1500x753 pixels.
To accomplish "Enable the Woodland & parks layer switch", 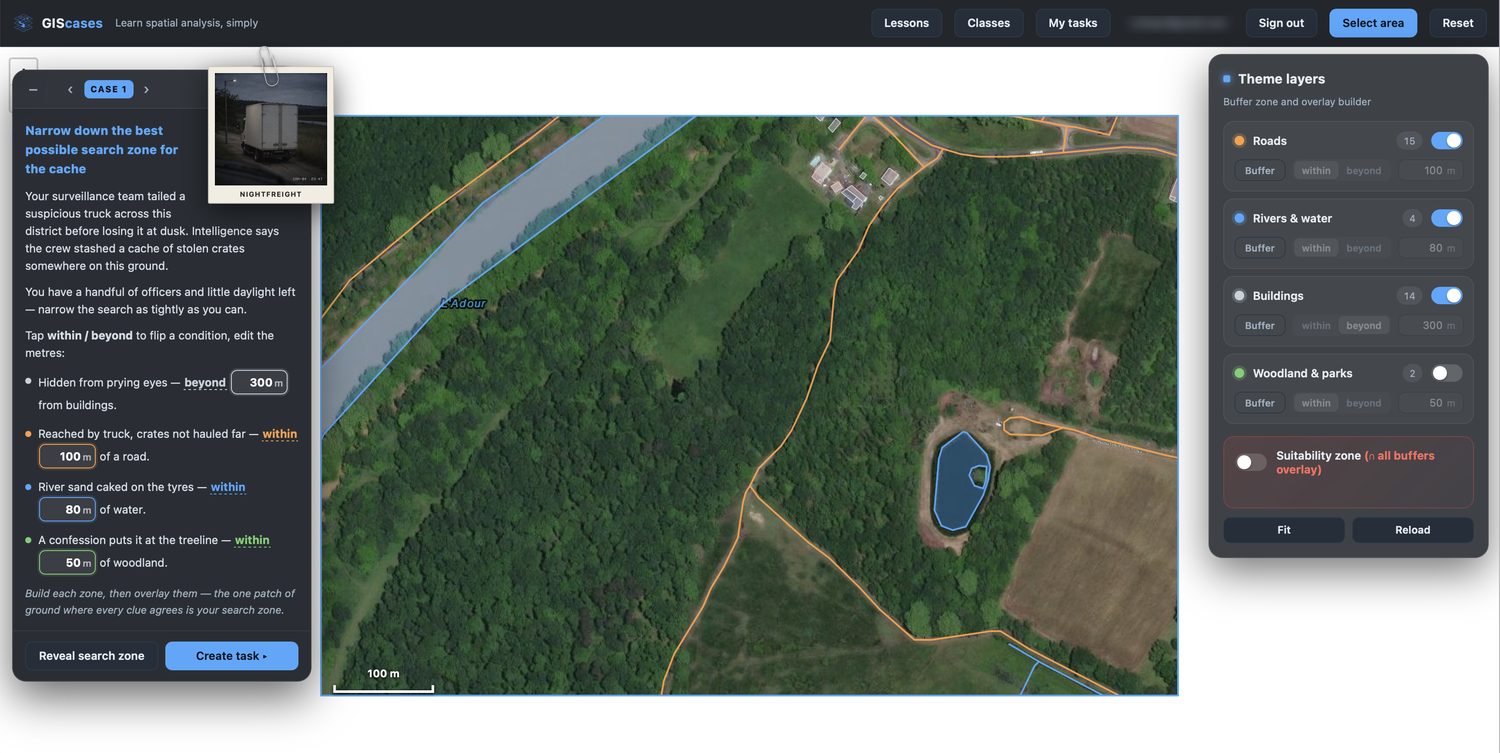I will 1446,373.
